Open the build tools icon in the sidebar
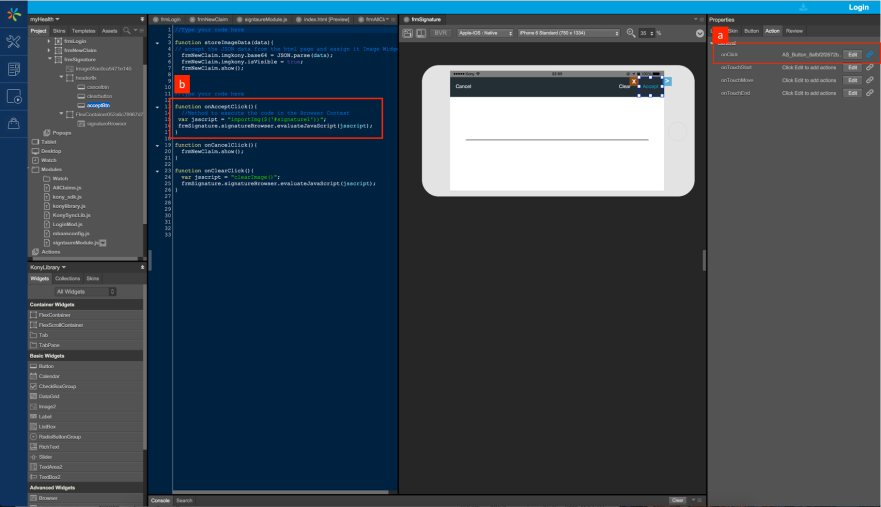This screenshot has height=507, width=881. tap(13, 42)
